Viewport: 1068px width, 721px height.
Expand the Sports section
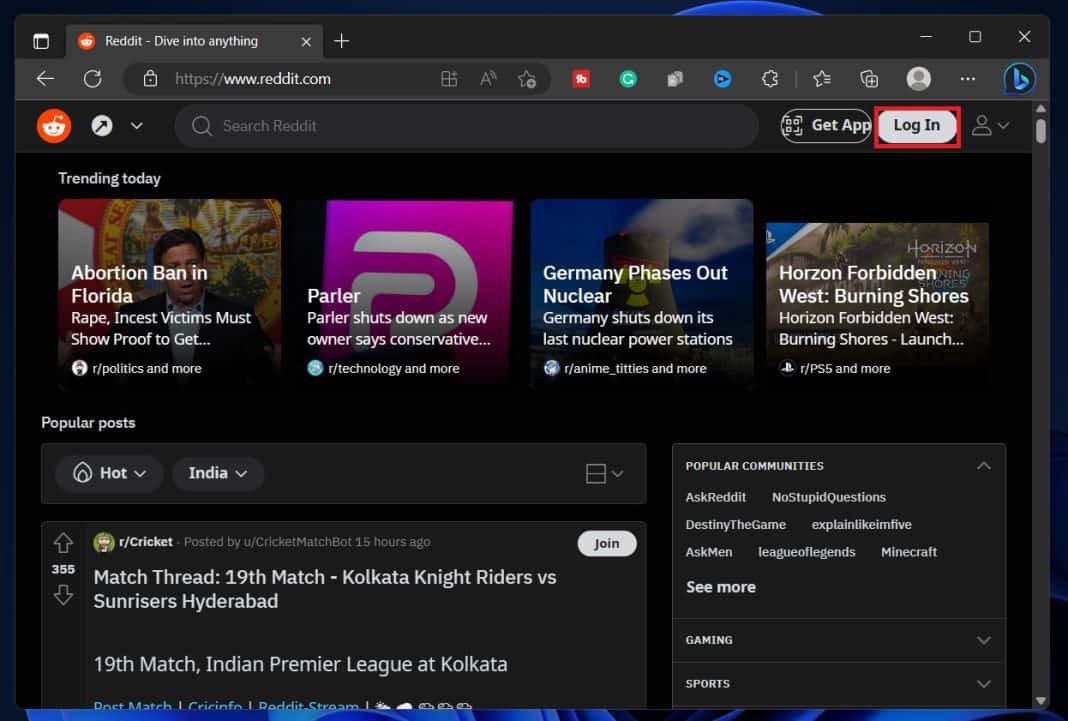click(983, 684)
